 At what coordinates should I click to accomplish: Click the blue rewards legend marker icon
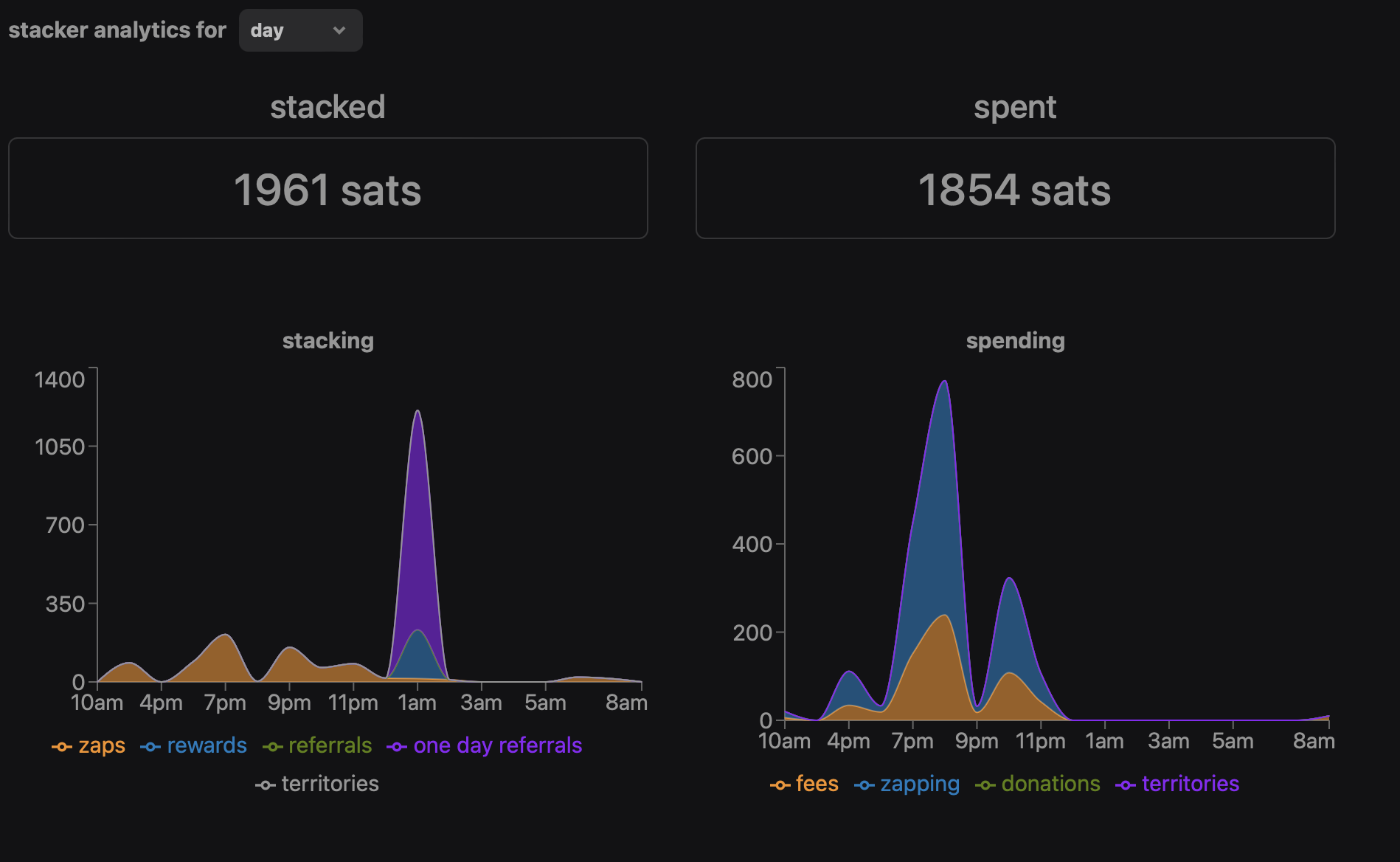click(150, 747)
